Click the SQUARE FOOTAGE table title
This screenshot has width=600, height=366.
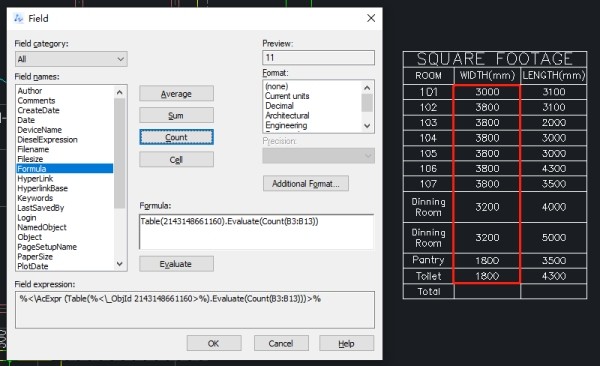pyautogui.click(x=495, y=59)
